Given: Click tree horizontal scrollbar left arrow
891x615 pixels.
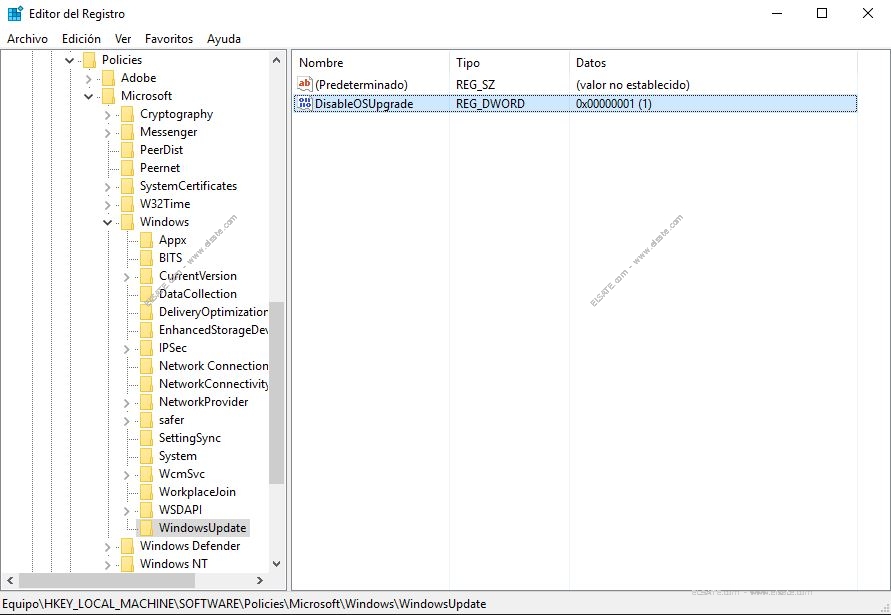Looking at the screenshot, I should point(10,581).
